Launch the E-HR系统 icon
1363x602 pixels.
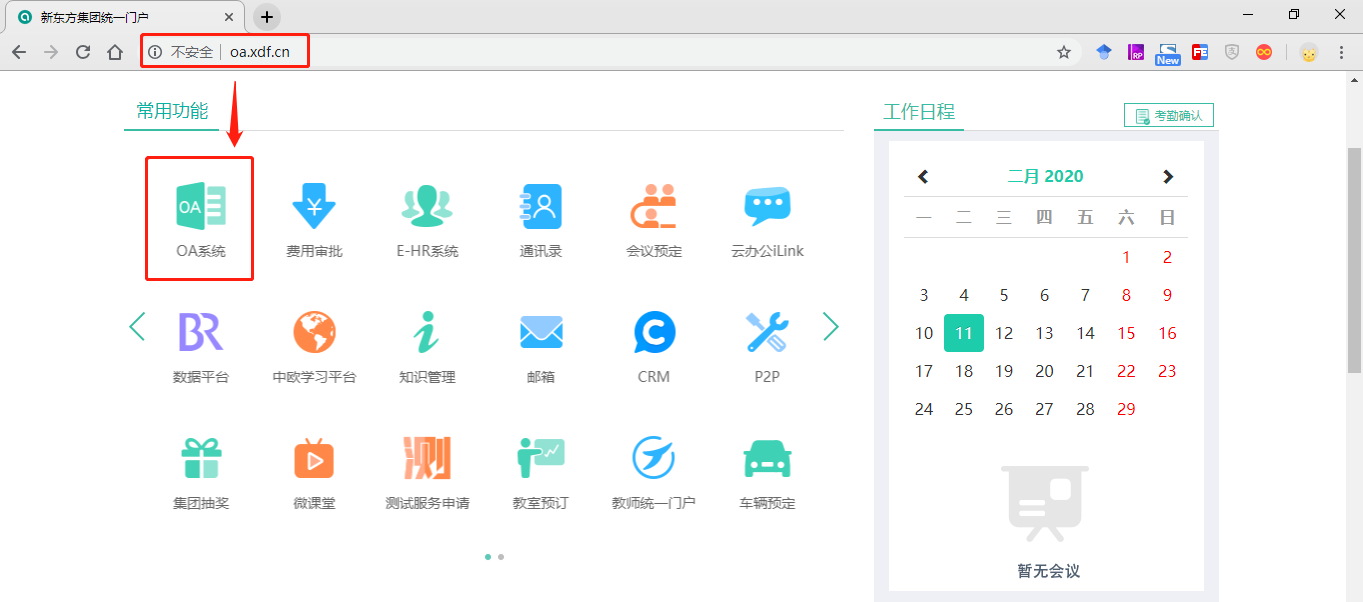[x=427, y=207]
